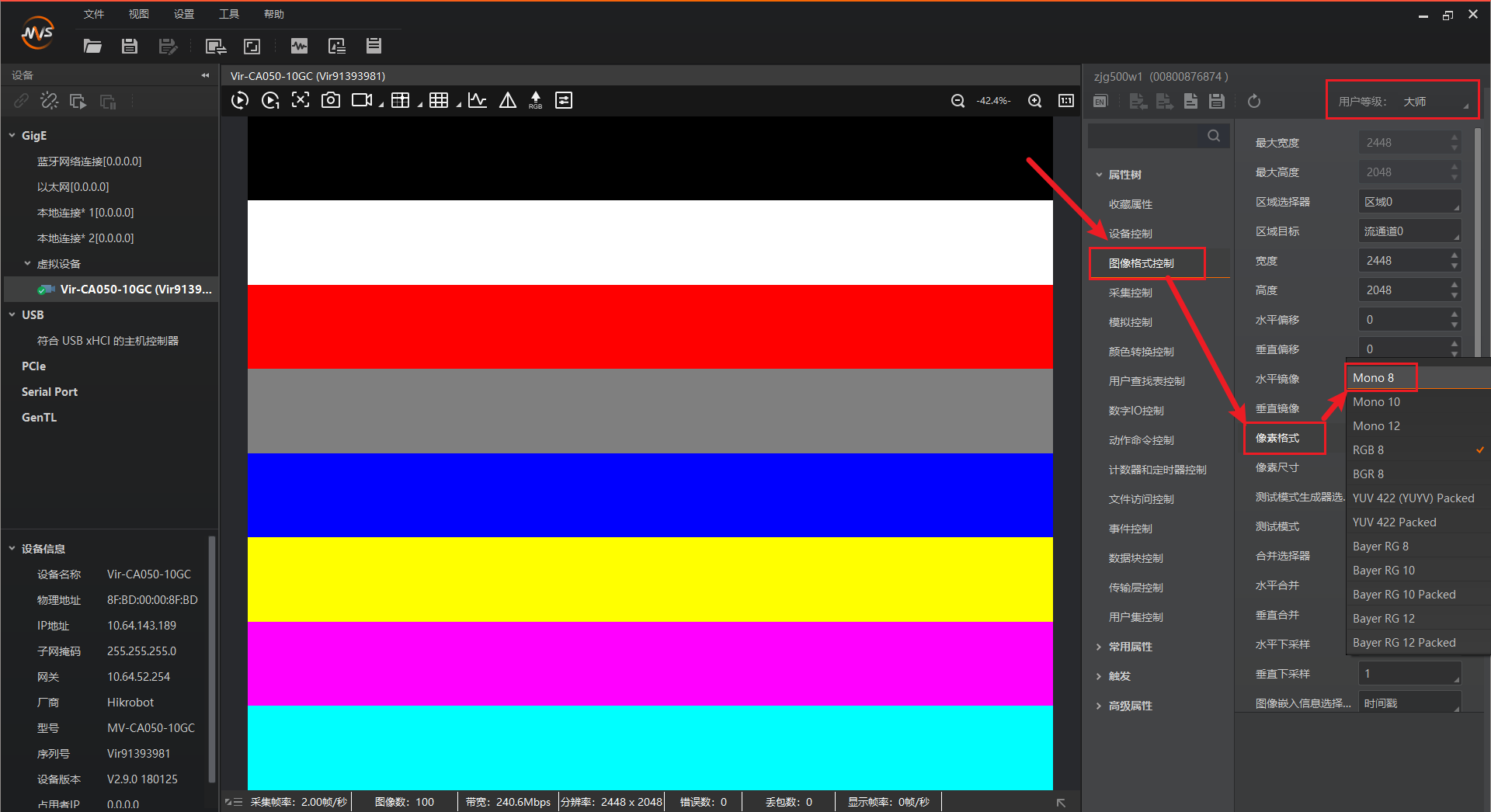The height and width of the screenshot is (812, 1491).
Task: Click the zoom out magnifier icon
Action: (x=958, y=101)
